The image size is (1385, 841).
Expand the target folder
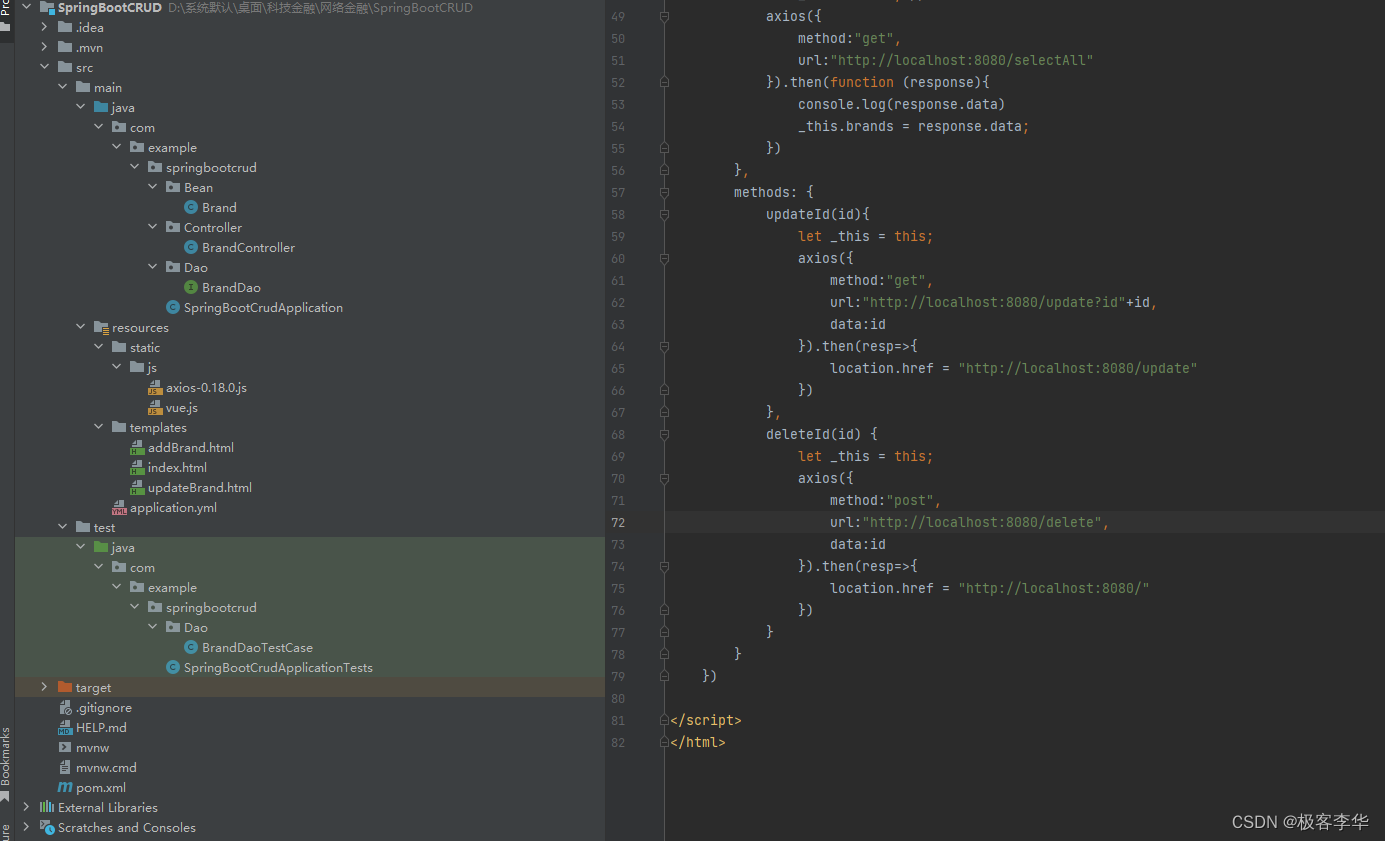pos(44,687)
